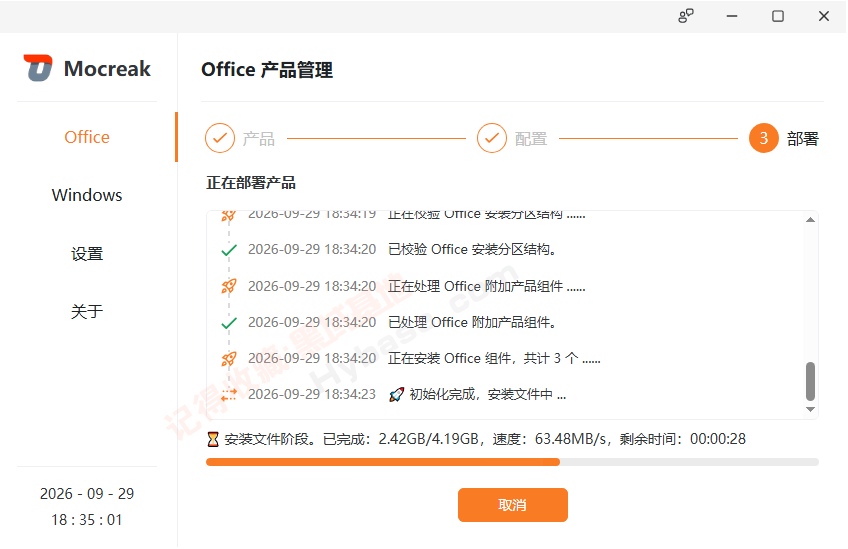
Task: Click the 取消 cancel button
Action: pos(513,505)
